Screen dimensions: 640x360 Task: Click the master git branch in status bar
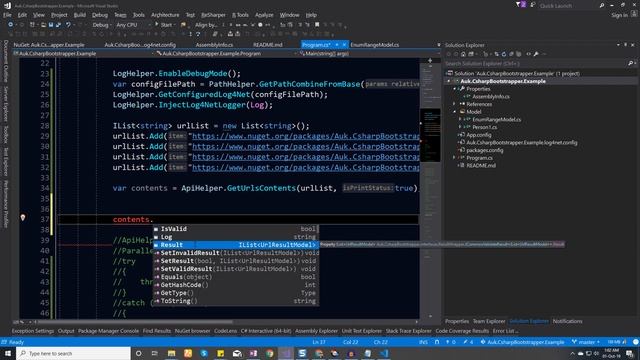(x=586, y=342)
